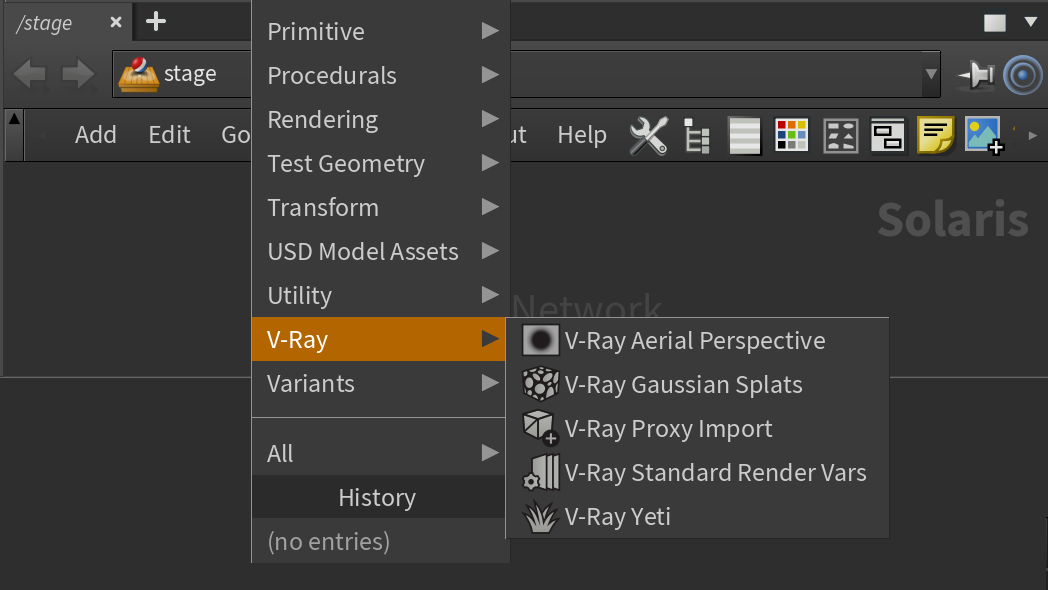Open the network tools wrench icon
Viewport: 1048px width, 590px height.
[x=648, y=136]
